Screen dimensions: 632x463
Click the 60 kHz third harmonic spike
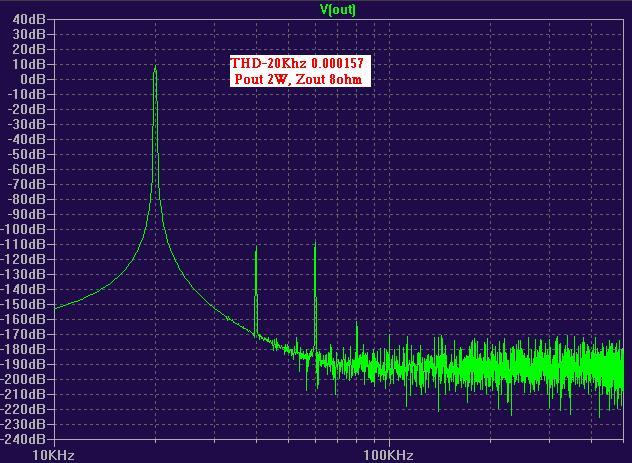(x=315, y=294)
